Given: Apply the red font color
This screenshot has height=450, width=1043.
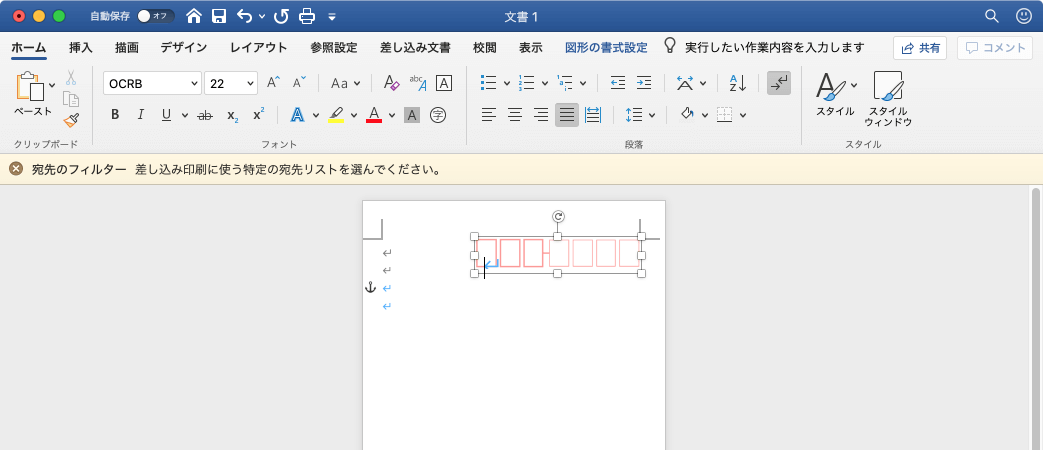Looking at the screenshot, I should (374, 115).
